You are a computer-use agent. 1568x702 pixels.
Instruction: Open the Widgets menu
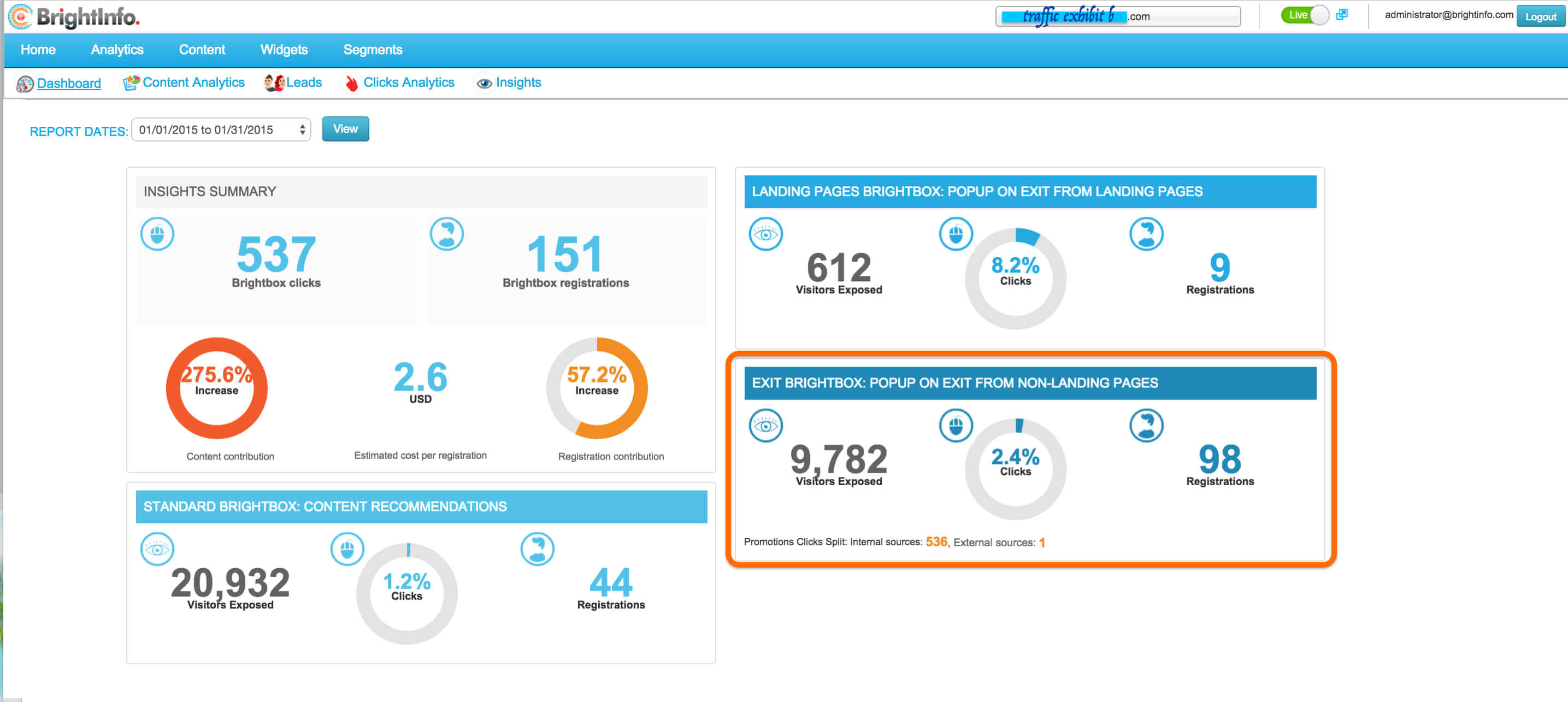tap(284, 50)
